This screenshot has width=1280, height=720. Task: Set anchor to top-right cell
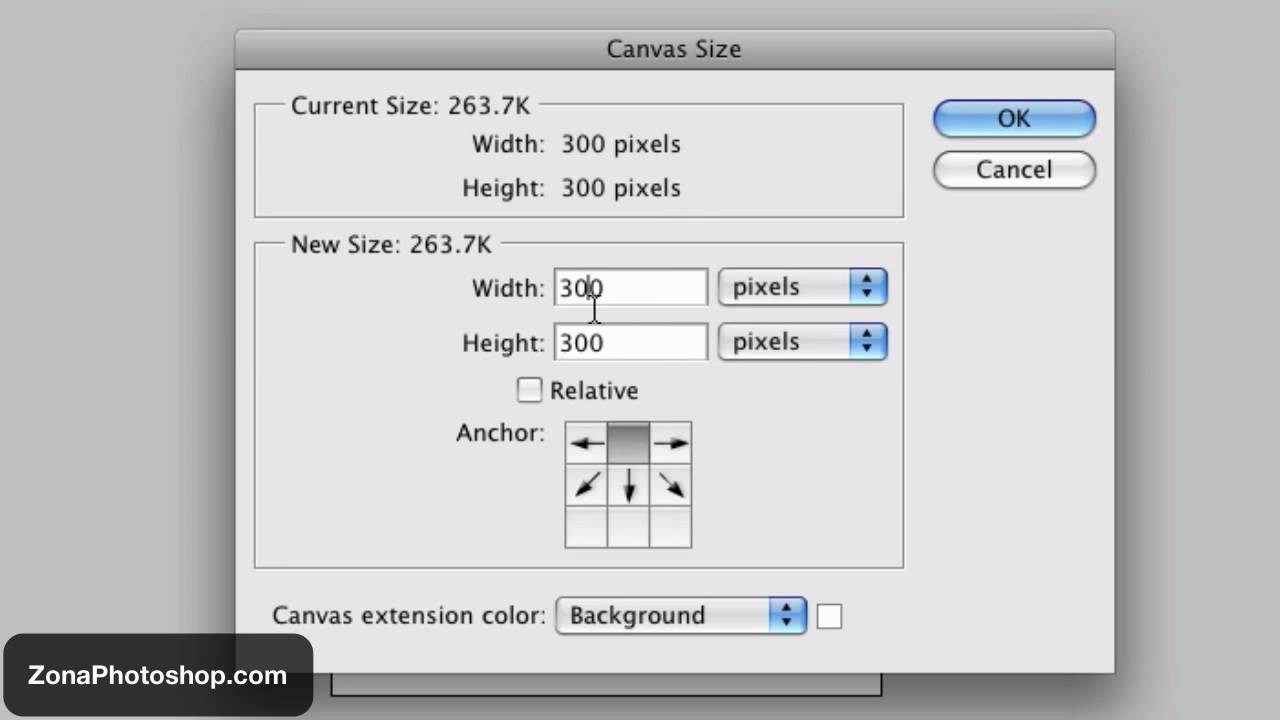coord(671,443)
